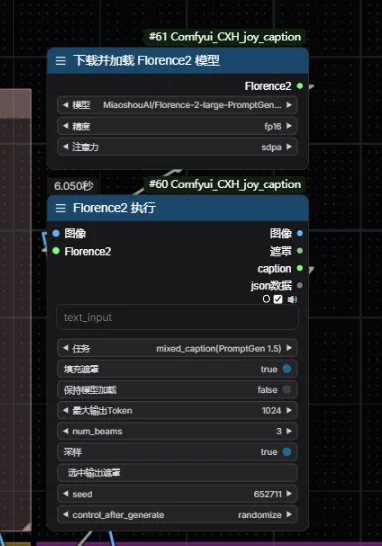Open the 模型 MiaoshouAI Florence-2 dropdown
Viewport: 382px width, 546px height.
[177, 105]
